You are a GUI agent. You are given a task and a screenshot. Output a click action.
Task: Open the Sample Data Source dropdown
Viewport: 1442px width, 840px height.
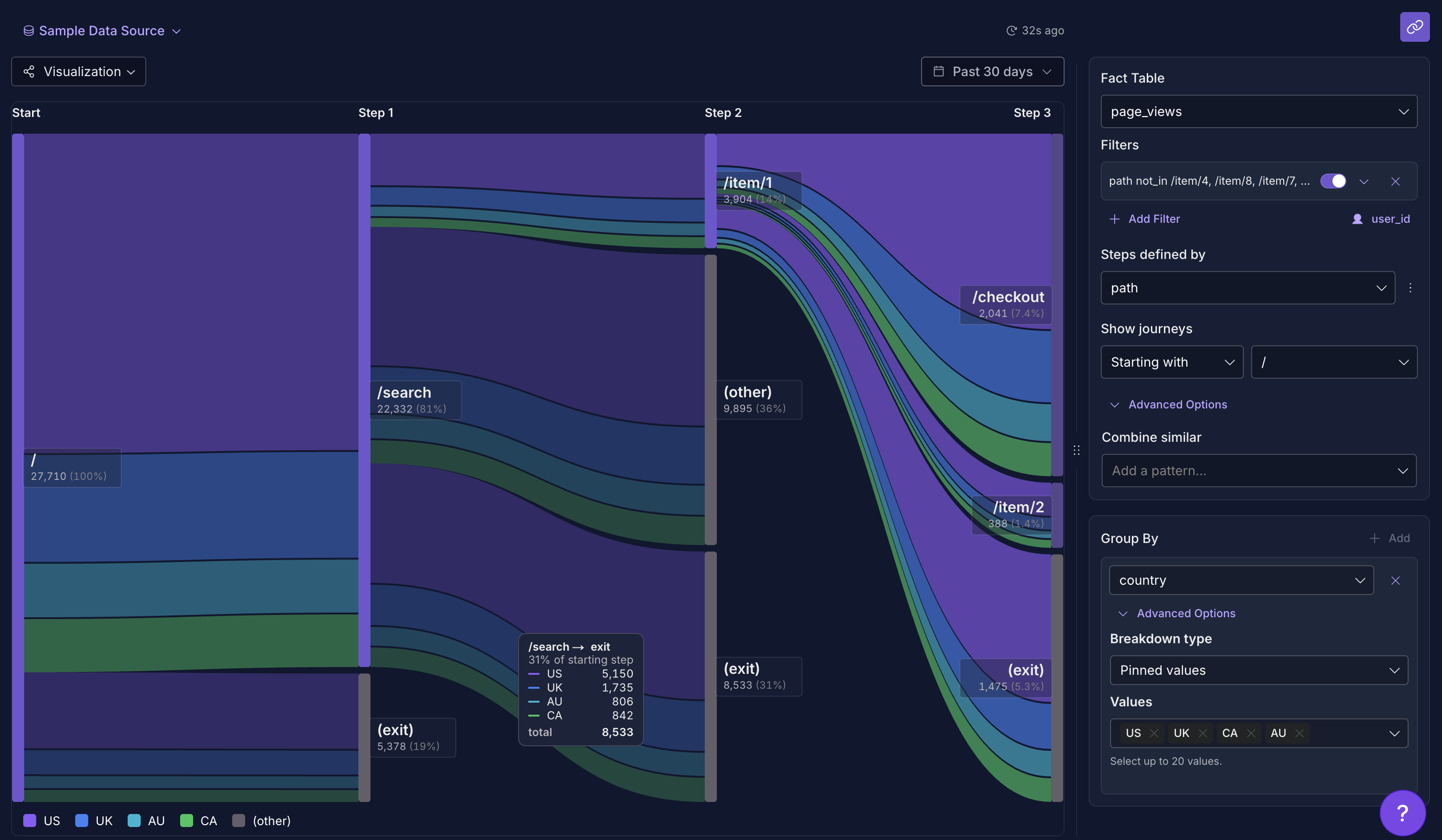[102, 31]
